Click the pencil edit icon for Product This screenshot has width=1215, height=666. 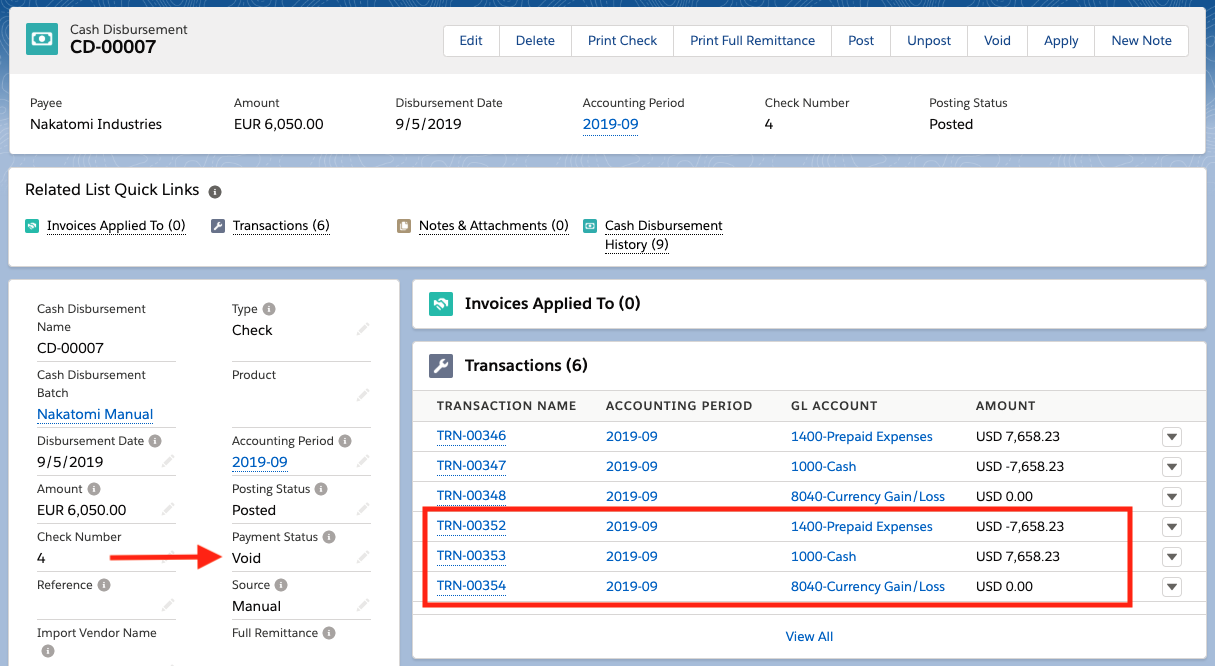[363, 395]
